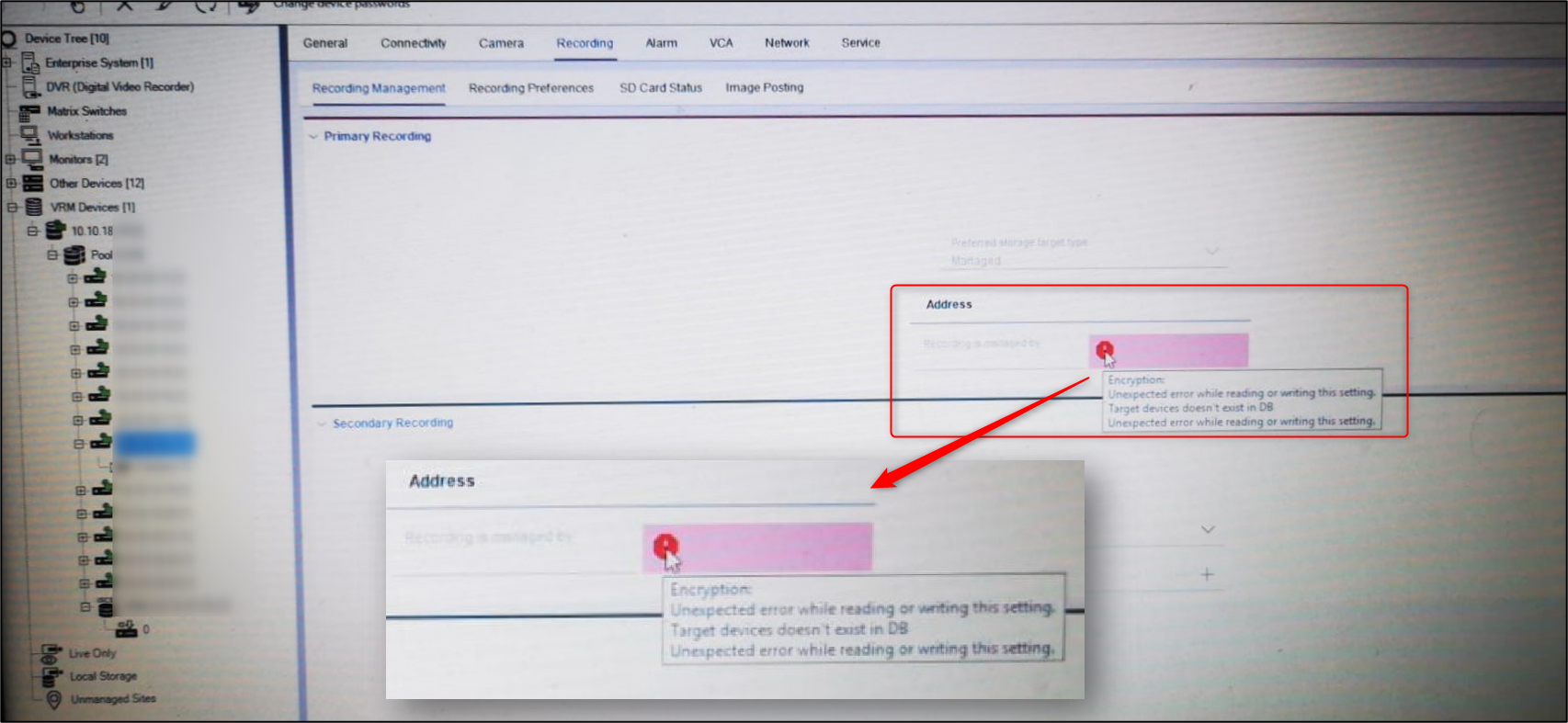1568x723 pixels.
Task: Expand the Other Devices tree node
Action: pos(11,183)
